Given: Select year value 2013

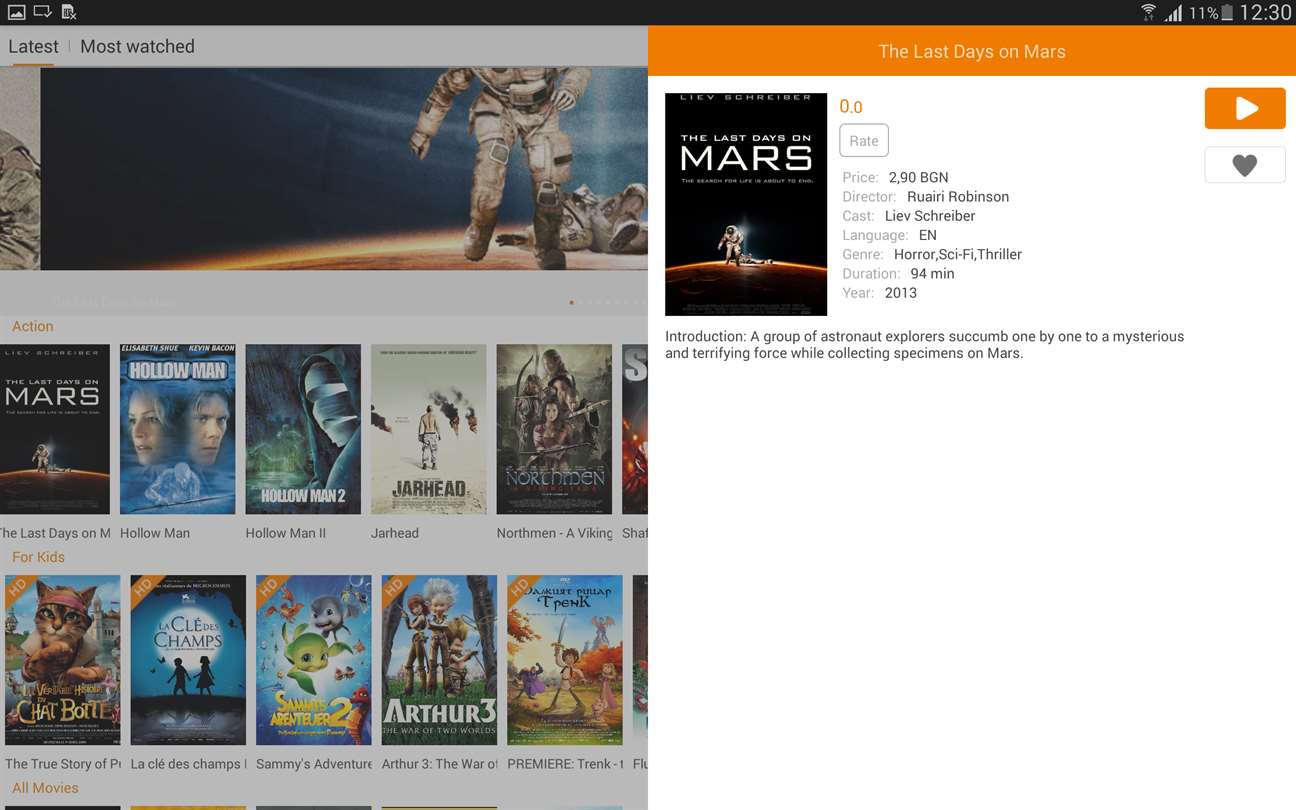Looking at the screenshot, I should [x=901, y=293].
